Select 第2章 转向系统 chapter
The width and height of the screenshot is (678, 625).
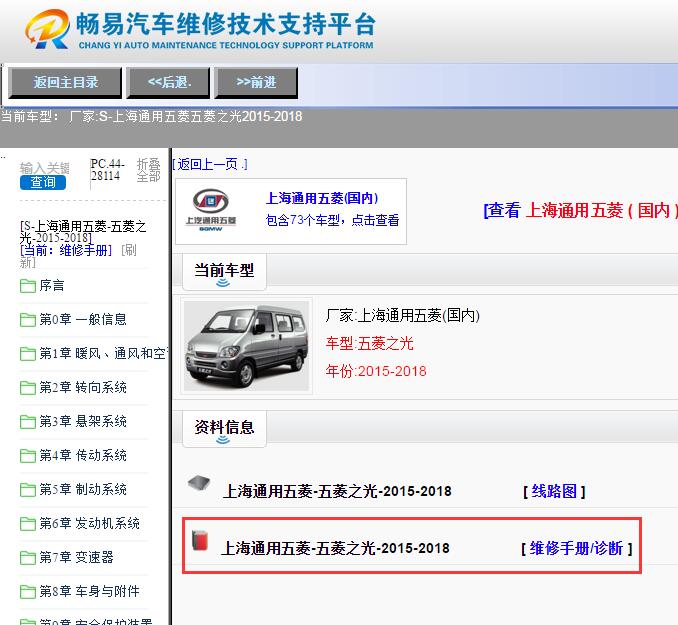coord(83,387)
